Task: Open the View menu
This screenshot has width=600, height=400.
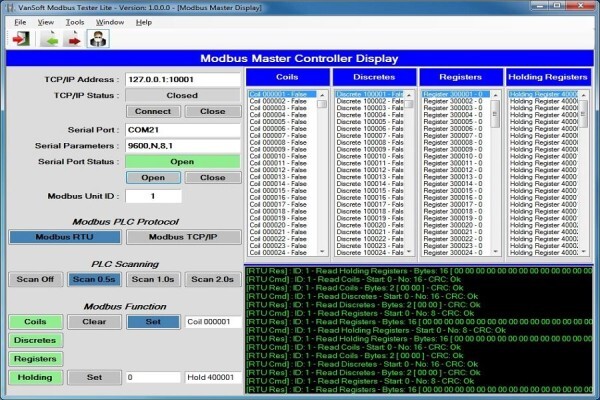Action: pyautogui.click(x=46, y=22)
